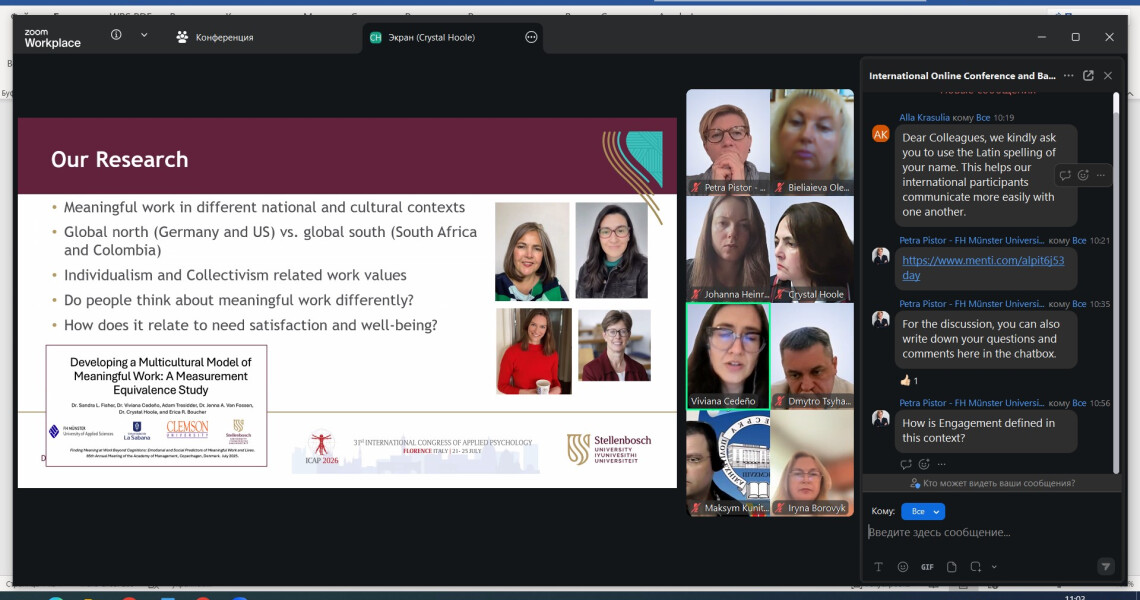Click the ICAP 2026 logo on slide
1140x600 pixels.
click(x=321, y=449)
